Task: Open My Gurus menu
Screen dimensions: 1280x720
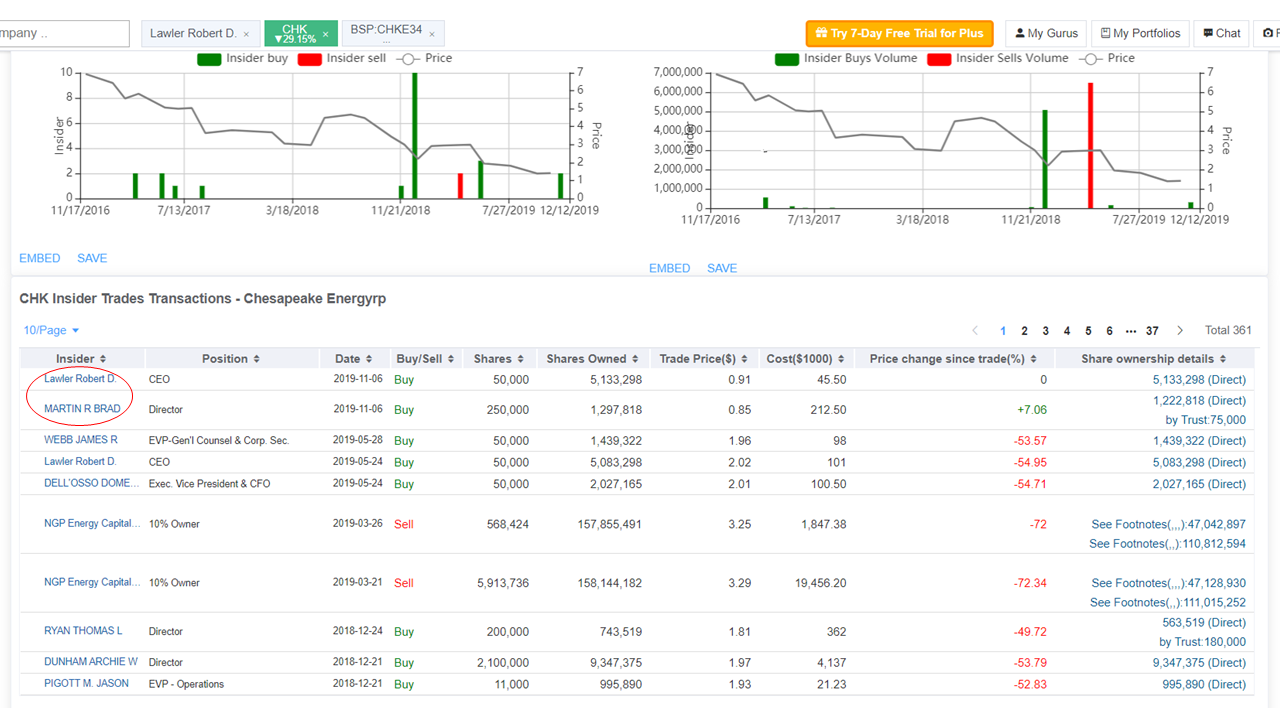Action: pos(1046,33)
